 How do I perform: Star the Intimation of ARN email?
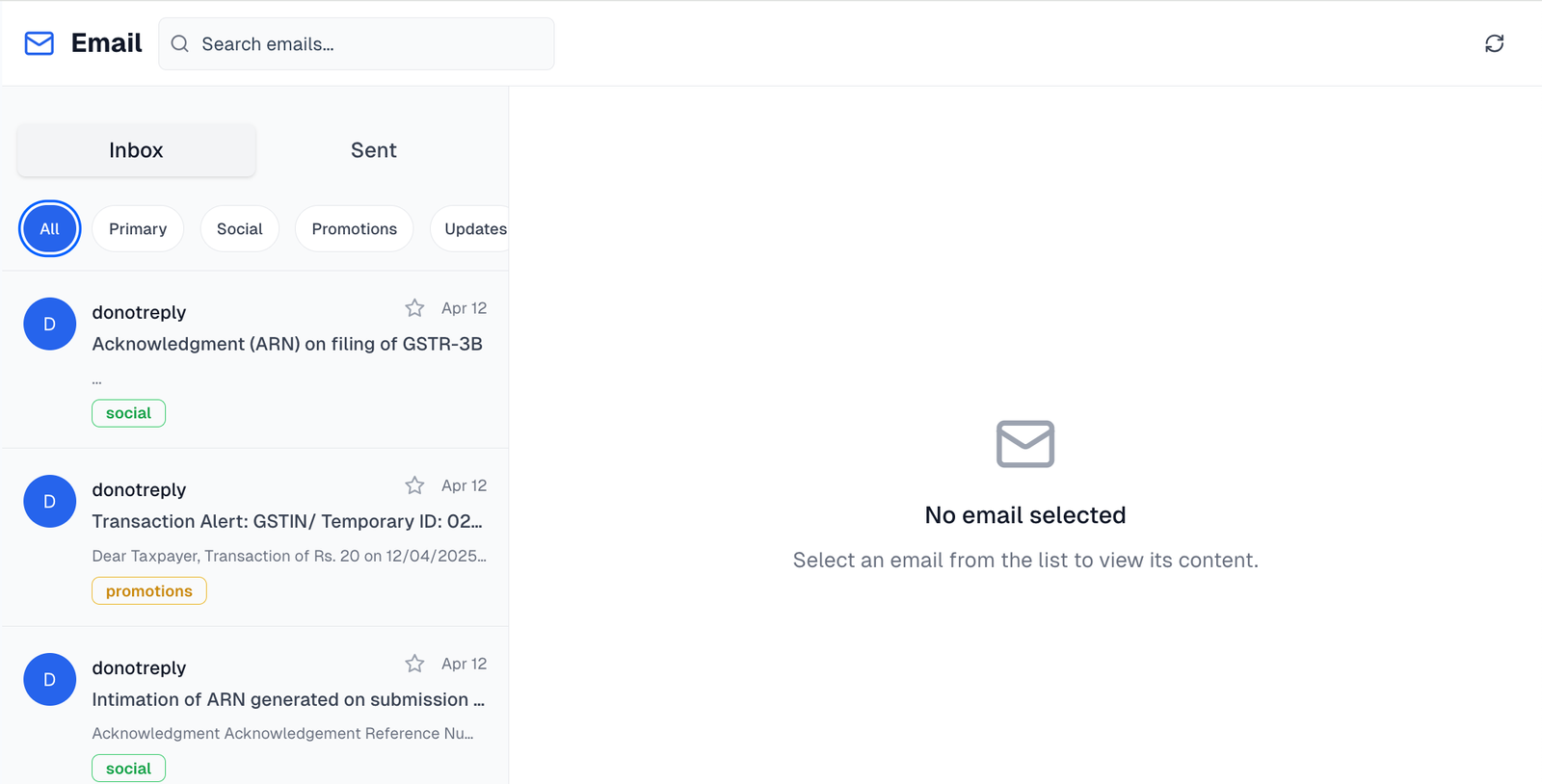coord(414,664)
